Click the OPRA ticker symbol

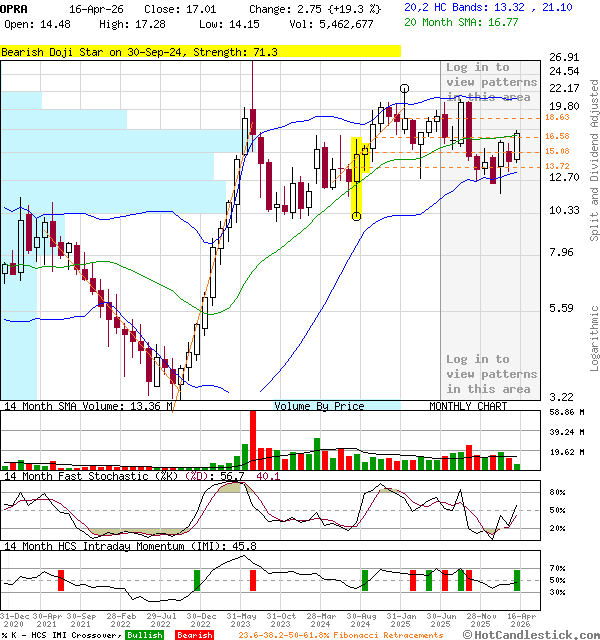pos(13,8)
